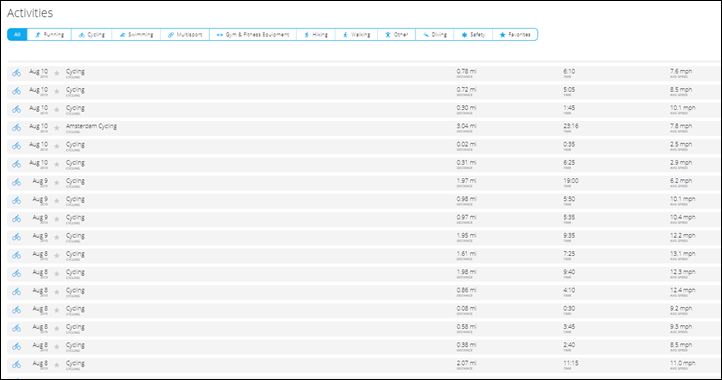Click the bike icon on the 0.72 mi row
Viewport: 722px width, 380px height.
pyautogui.click(x=17, y=91)
